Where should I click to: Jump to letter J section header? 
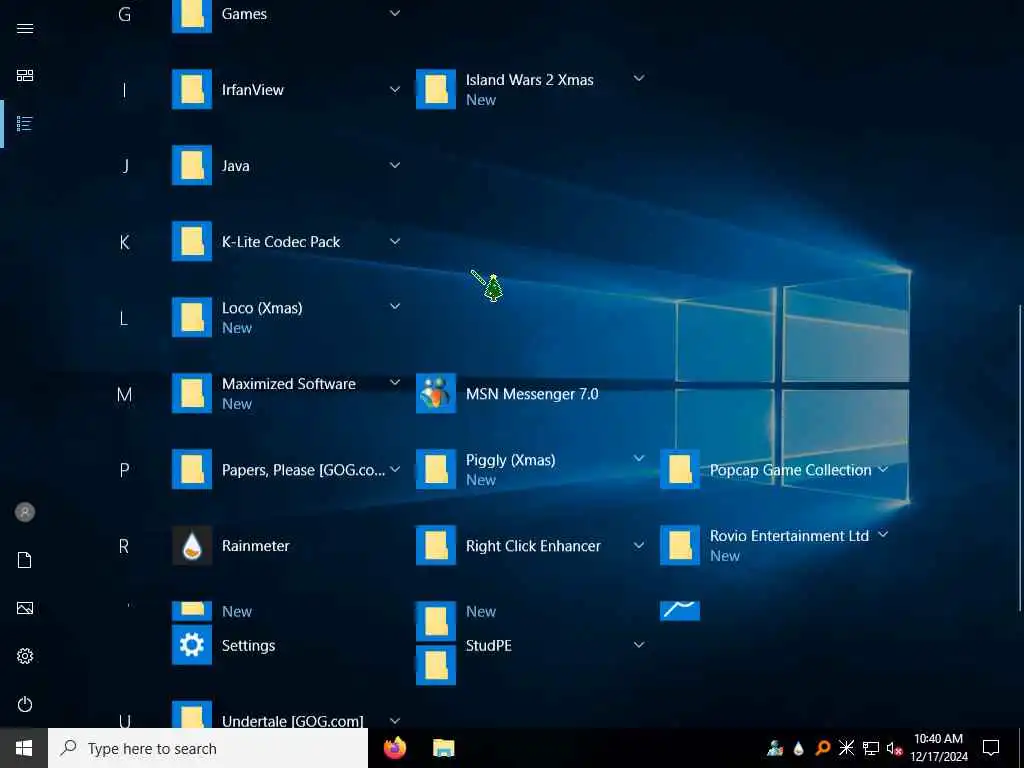coord(125,166)
